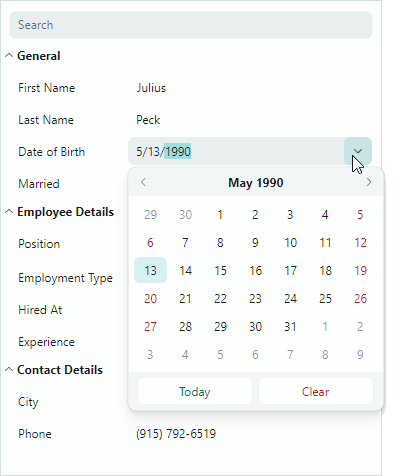
Task: Go to next month in calendar
Action: tap(369, 182)
